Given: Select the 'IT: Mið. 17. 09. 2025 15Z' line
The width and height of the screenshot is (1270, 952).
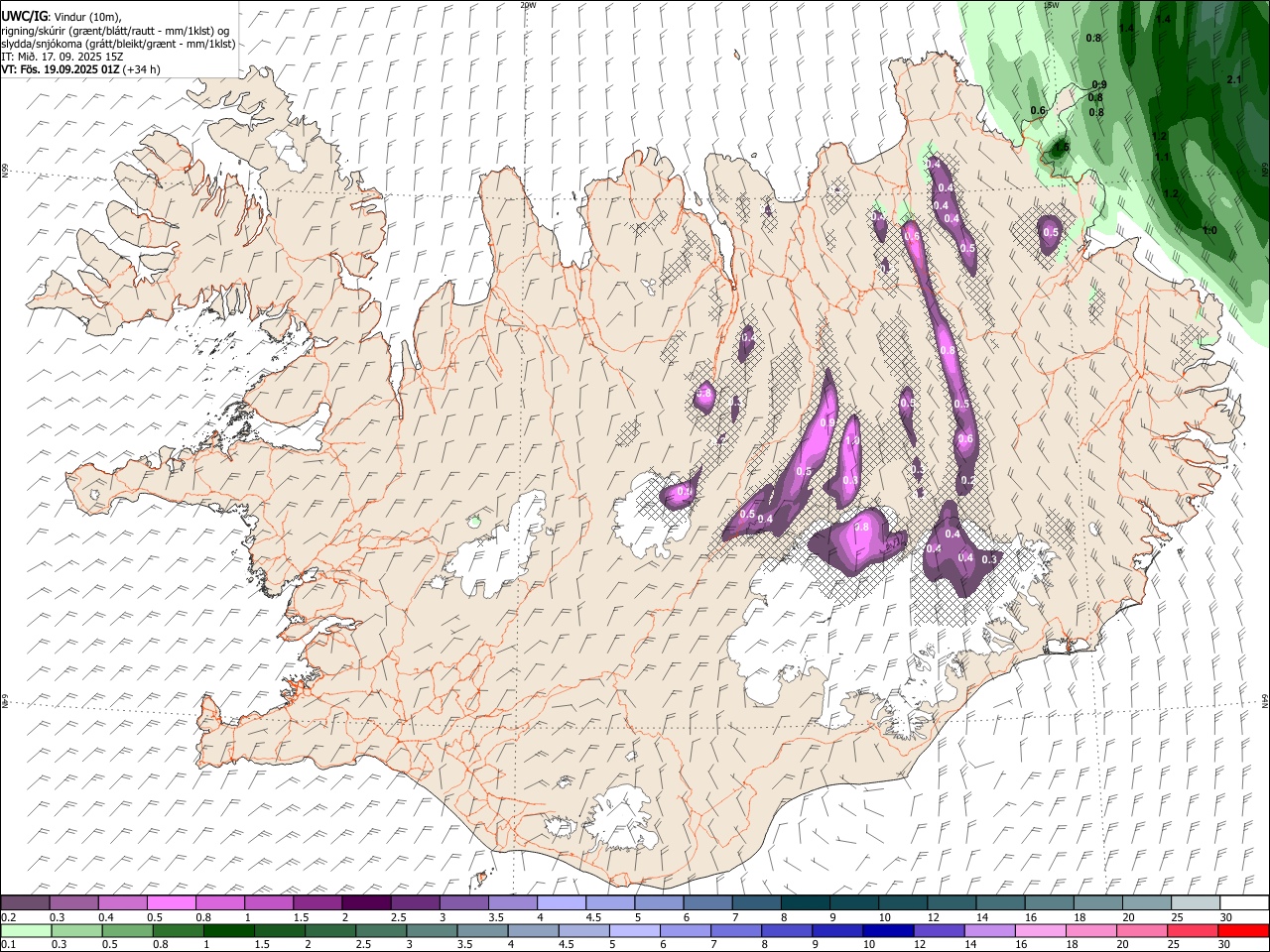Looking at the screenshot, I should [63, 57].
